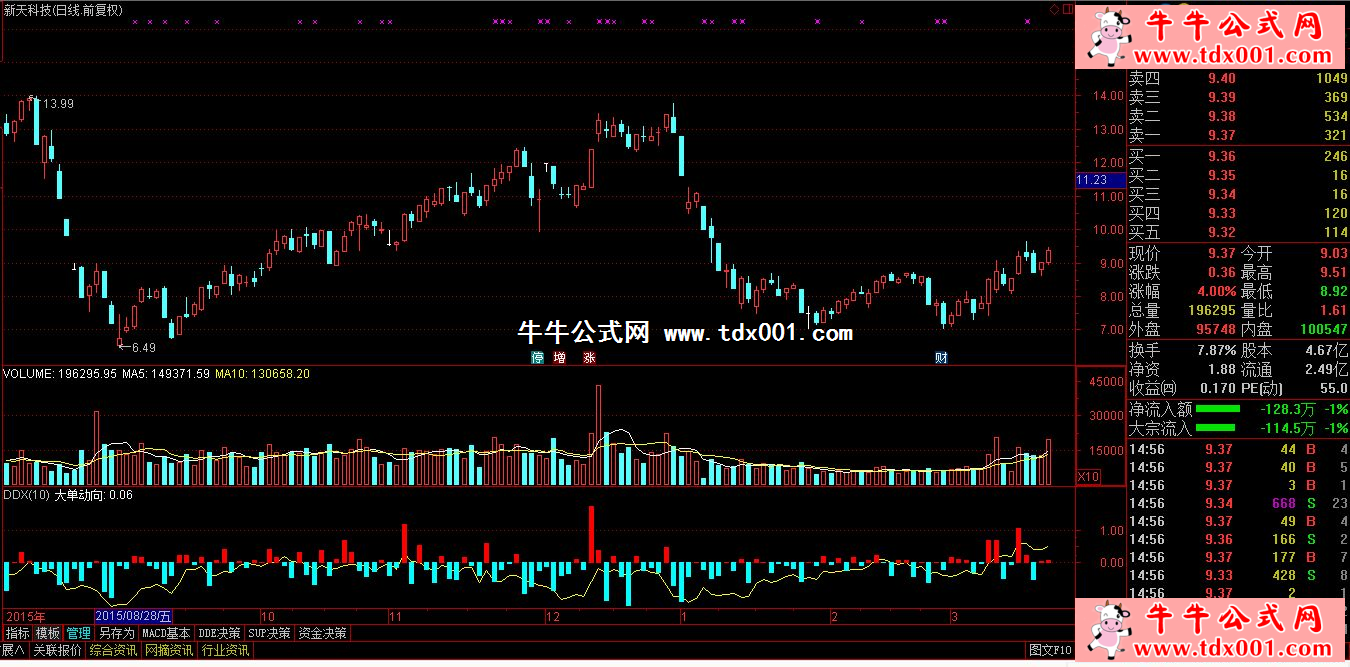Screen dimensions: 1350x667
Task: Switch to the 资金决策 template
Action: point(323,633)
